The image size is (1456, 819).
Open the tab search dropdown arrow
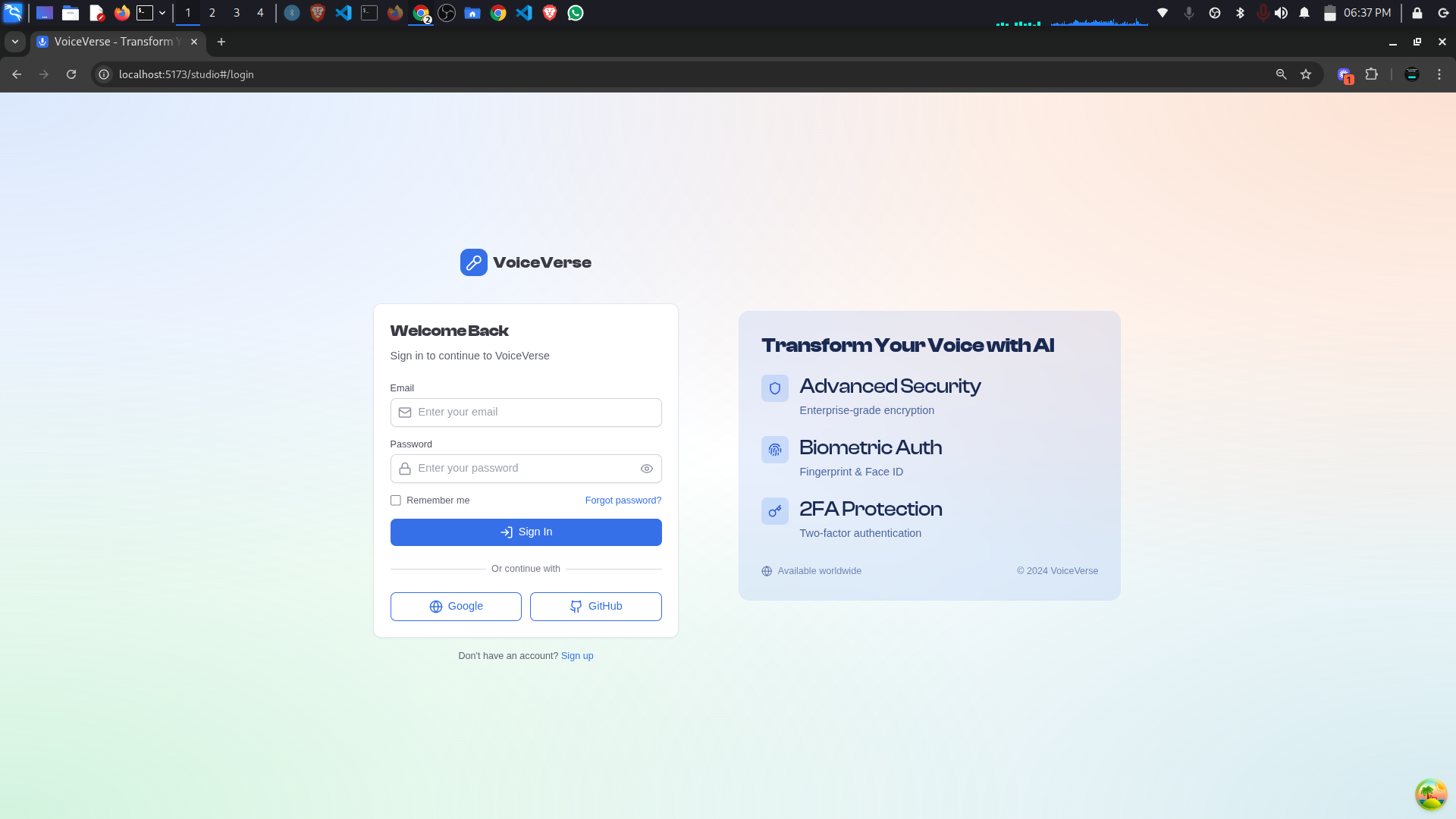(15, 42)
